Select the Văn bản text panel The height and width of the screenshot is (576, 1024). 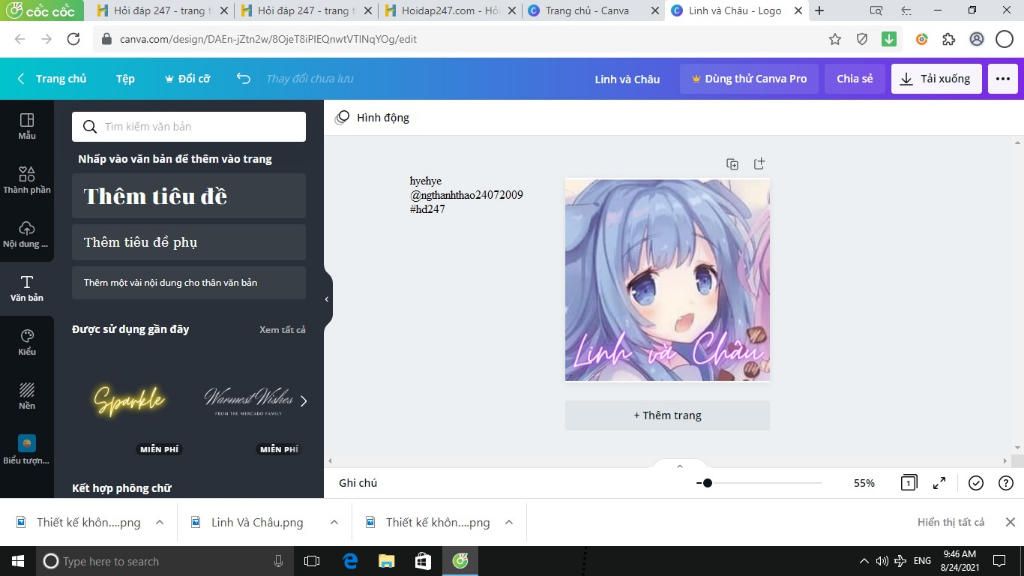(27, 289)
